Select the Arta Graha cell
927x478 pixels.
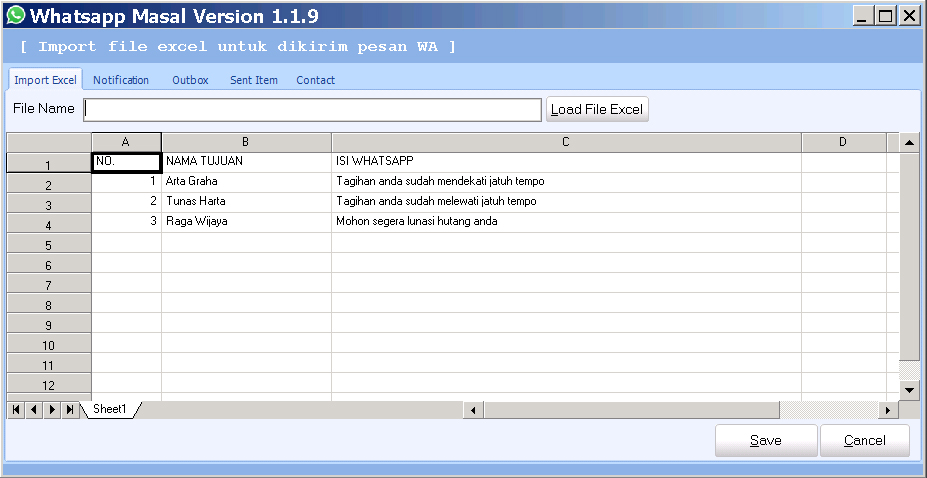pyautogui.click(x=247, y=182)
